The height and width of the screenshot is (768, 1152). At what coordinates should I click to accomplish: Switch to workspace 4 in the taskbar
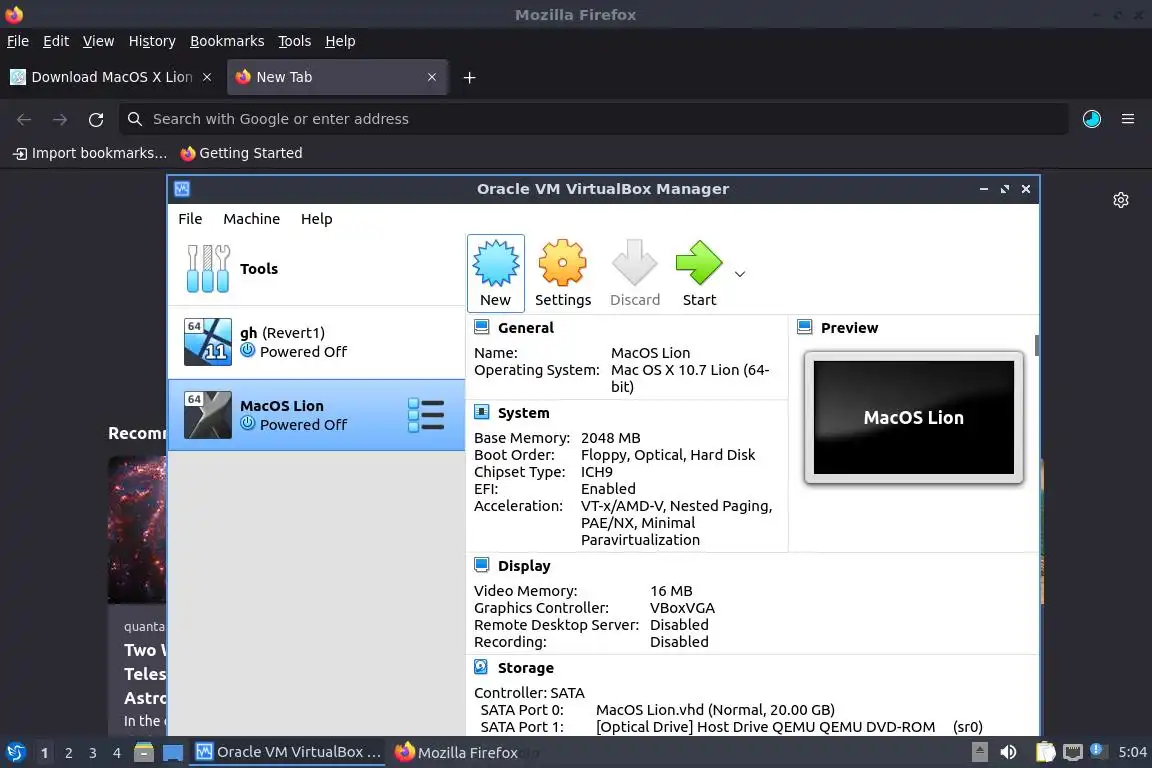117,753
